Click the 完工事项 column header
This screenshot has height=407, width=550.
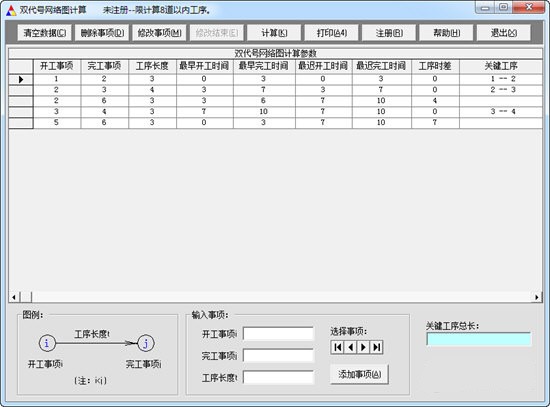105,66
